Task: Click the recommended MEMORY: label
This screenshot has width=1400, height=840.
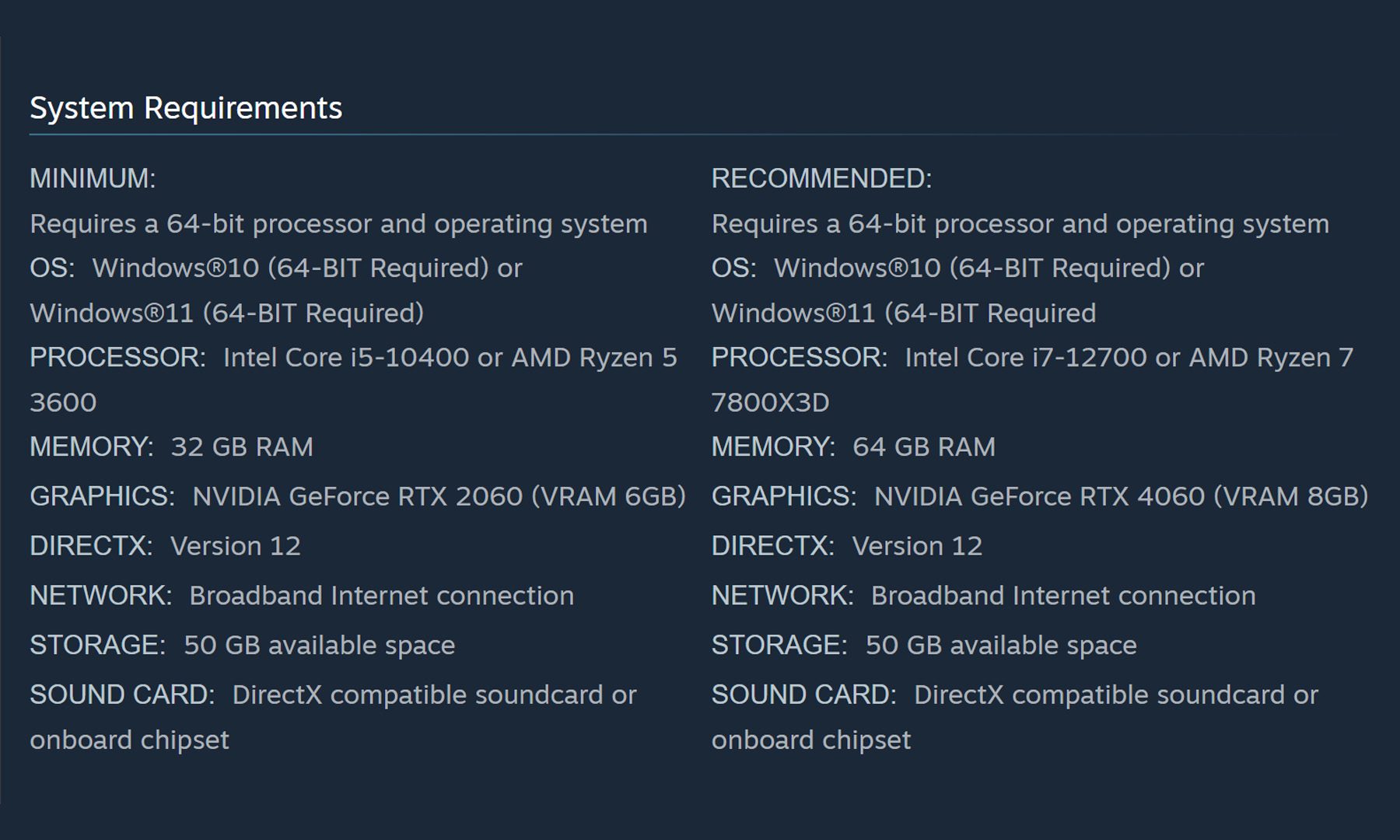Action: pyautogui.click(x=774, y=447)
